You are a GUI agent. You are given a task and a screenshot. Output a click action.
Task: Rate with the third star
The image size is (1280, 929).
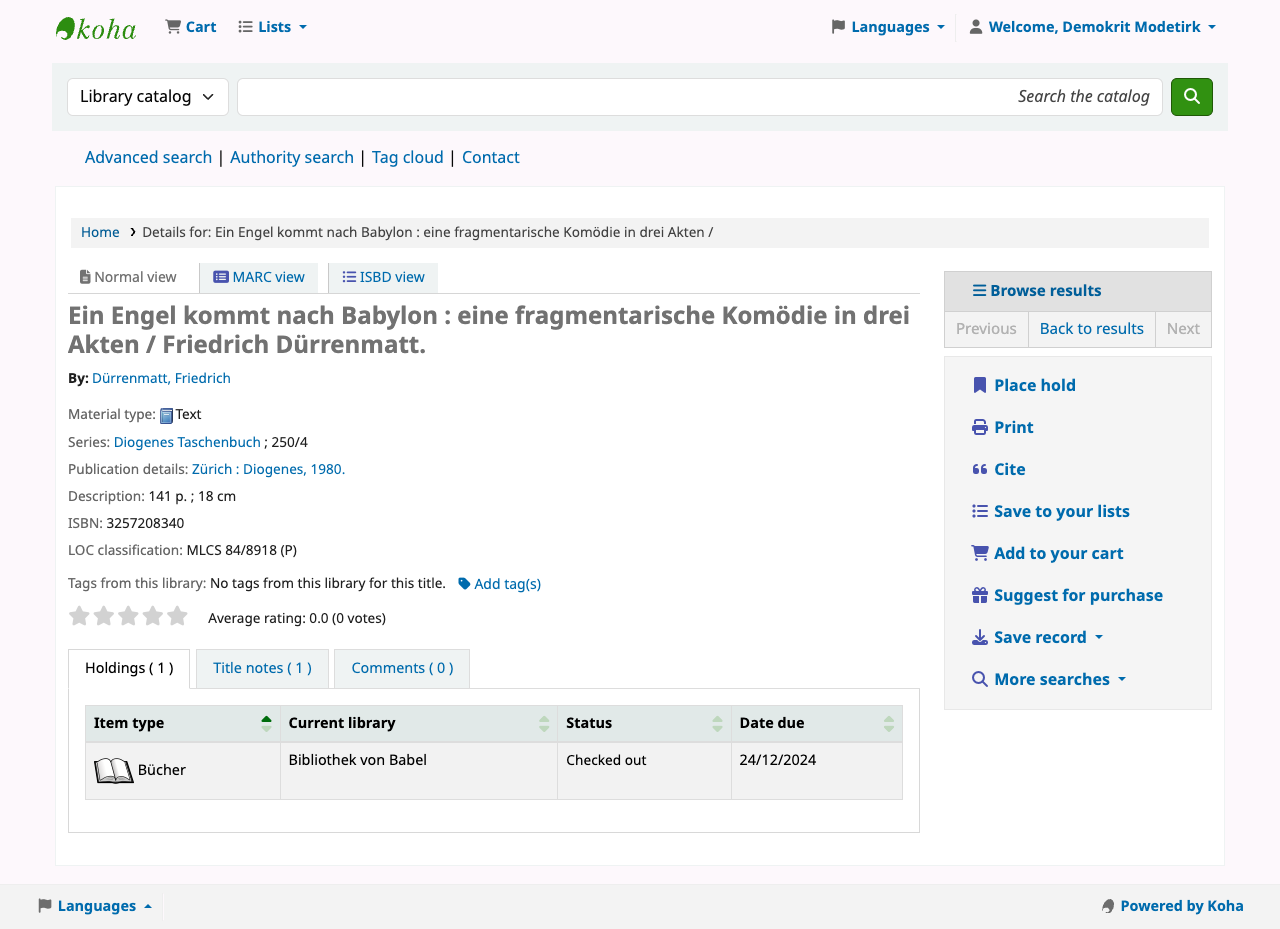[128, 616]
